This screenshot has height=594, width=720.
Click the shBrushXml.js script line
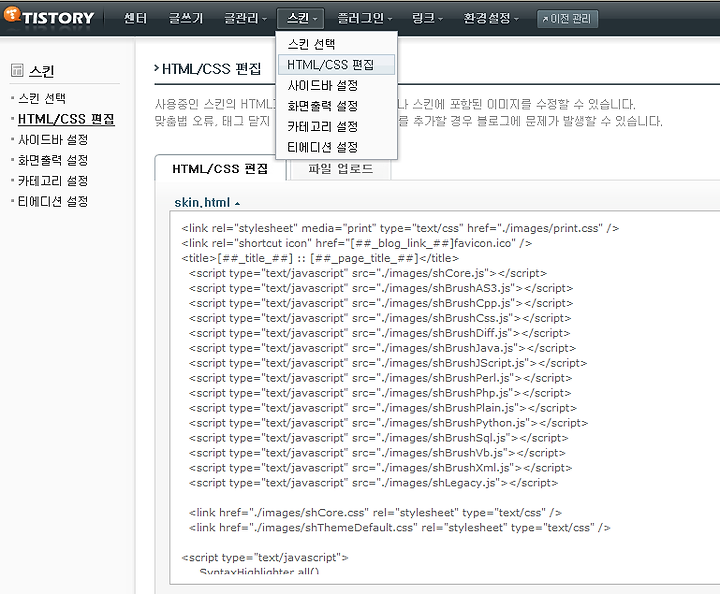(x=380, y=468)
